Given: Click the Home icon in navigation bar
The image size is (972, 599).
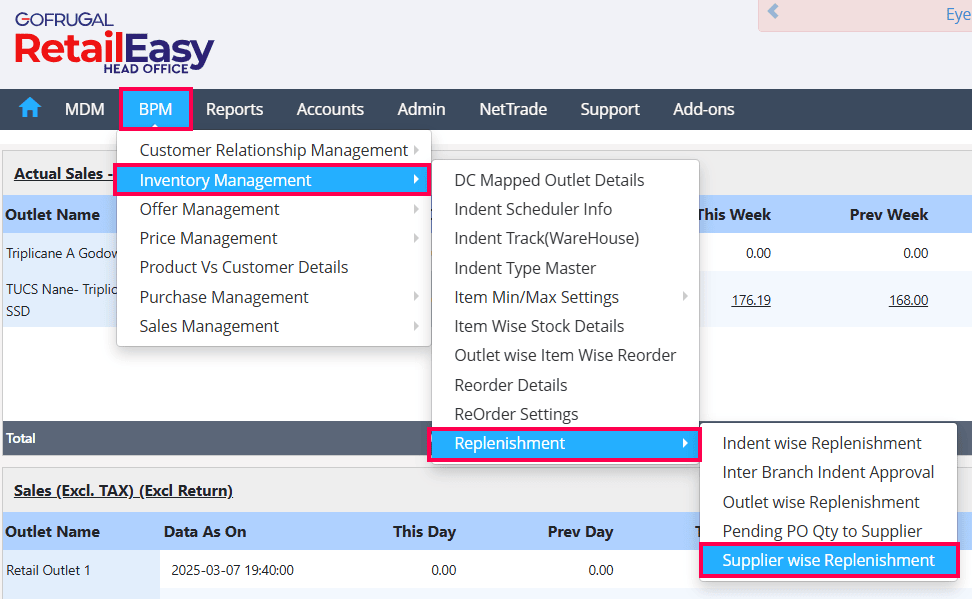Looking at the screenshot, I should point(30,108).
